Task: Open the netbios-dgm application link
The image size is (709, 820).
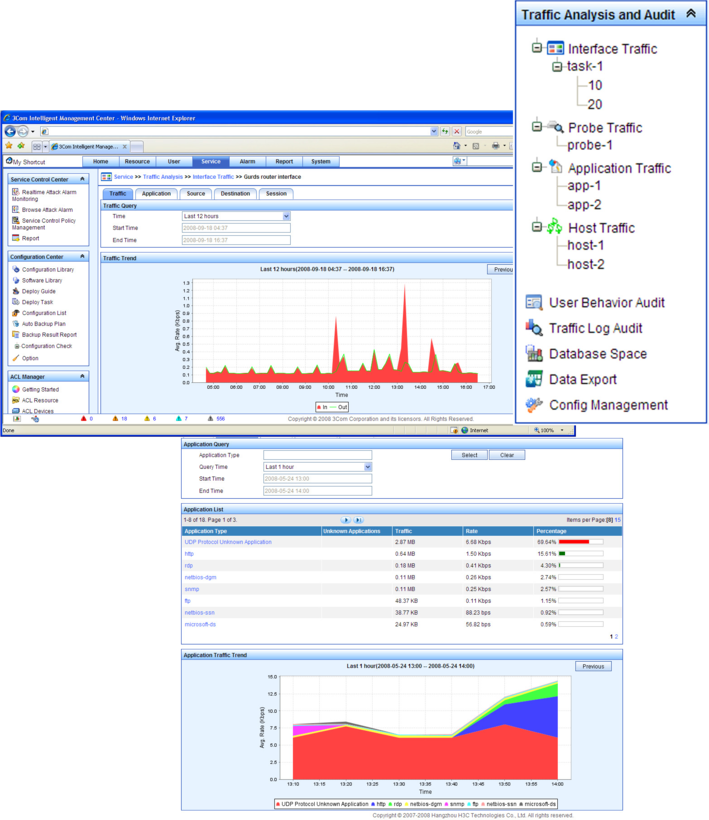Action: coord(200,577)
